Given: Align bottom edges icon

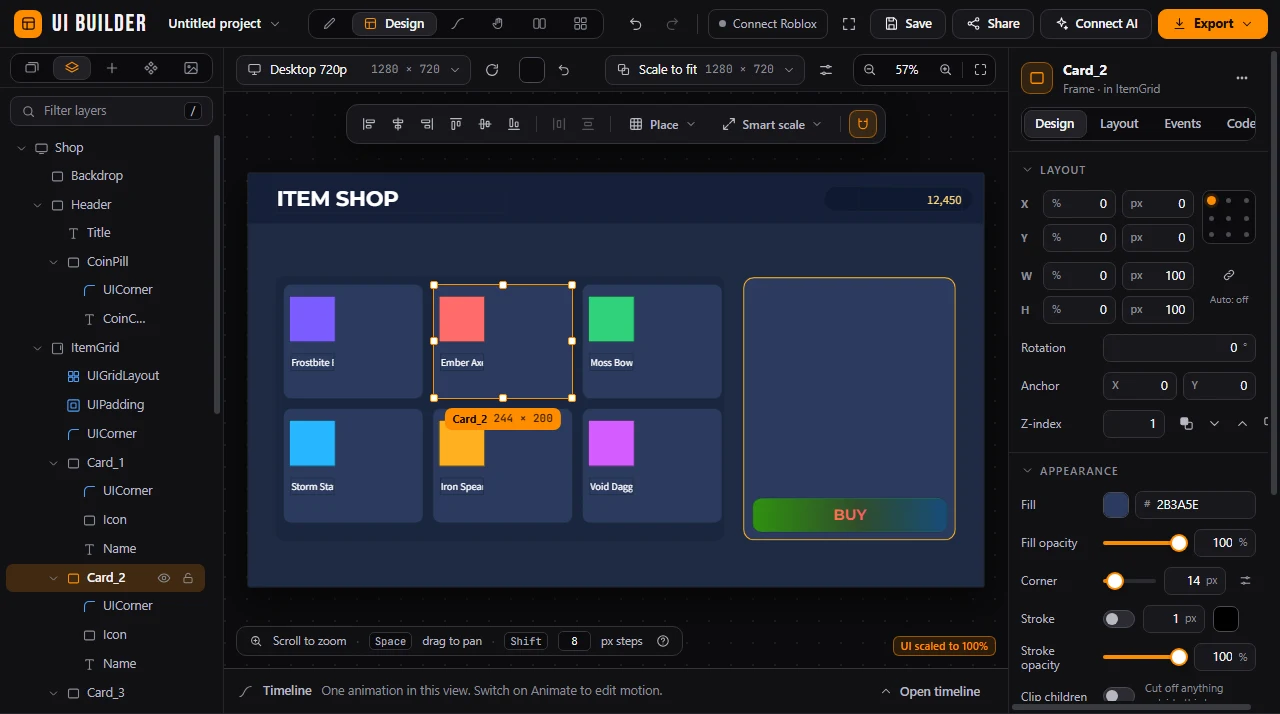Looking at the screenshot, I should [x=514, y=124].
